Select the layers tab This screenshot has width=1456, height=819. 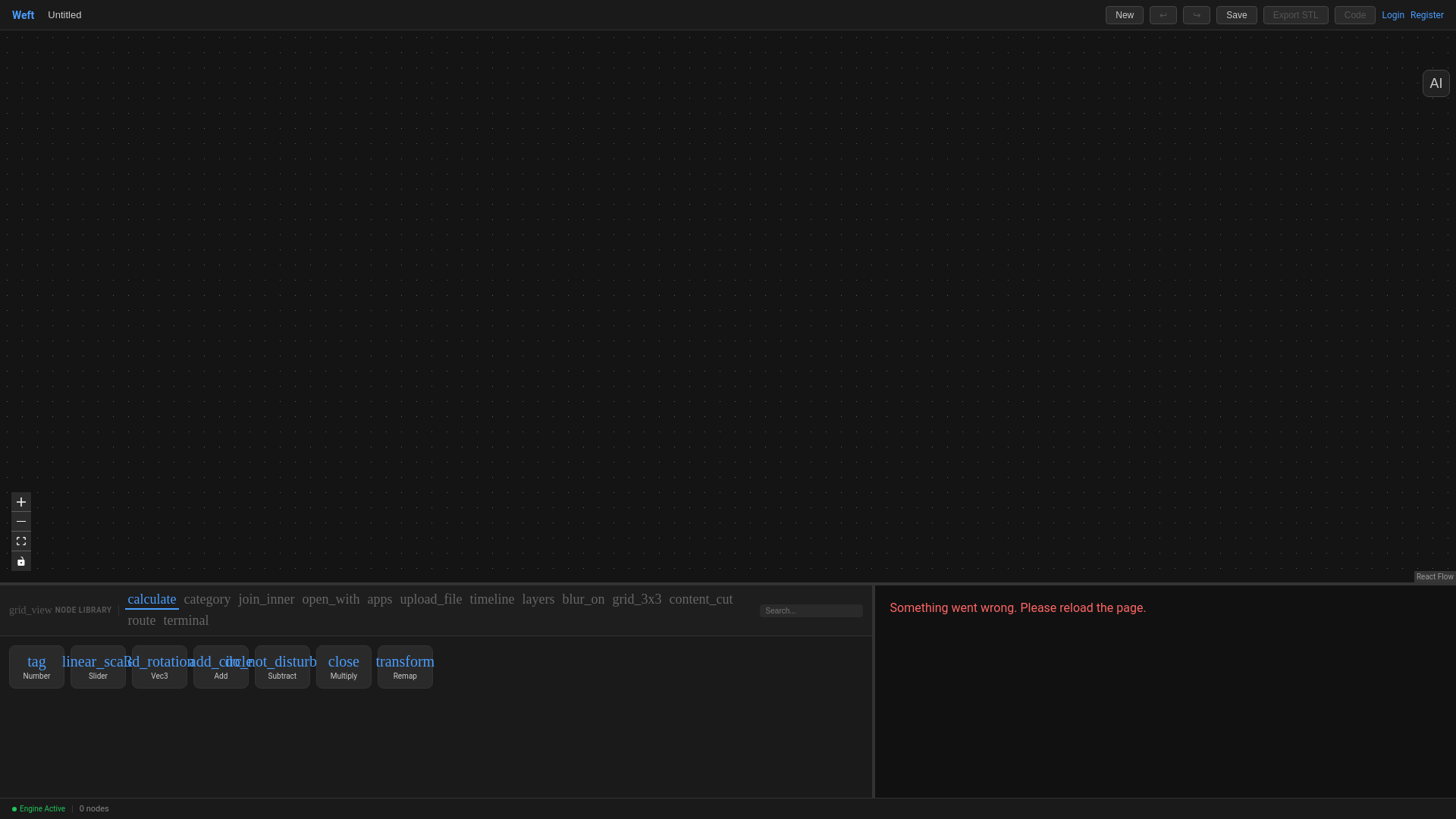pos(538,599)
